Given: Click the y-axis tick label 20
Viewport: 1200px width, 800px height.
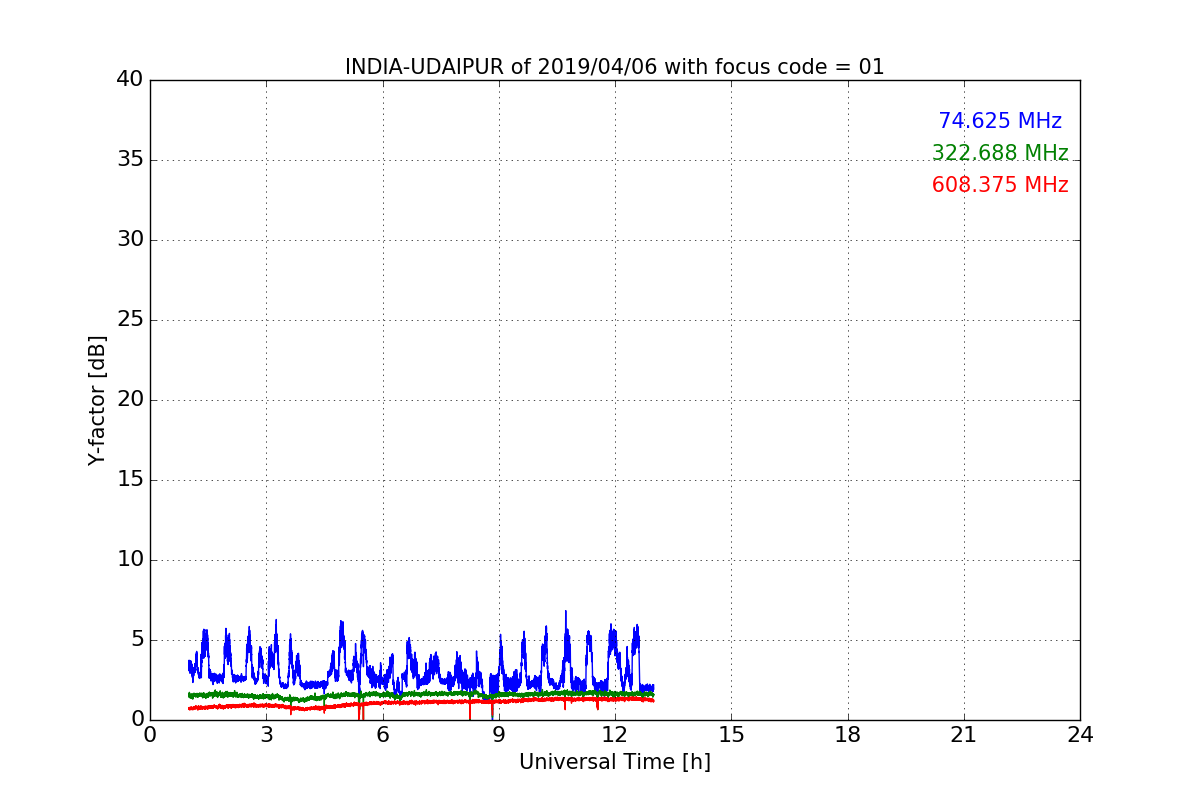Looking at the screenshot, I should click(x=130, y=400).
